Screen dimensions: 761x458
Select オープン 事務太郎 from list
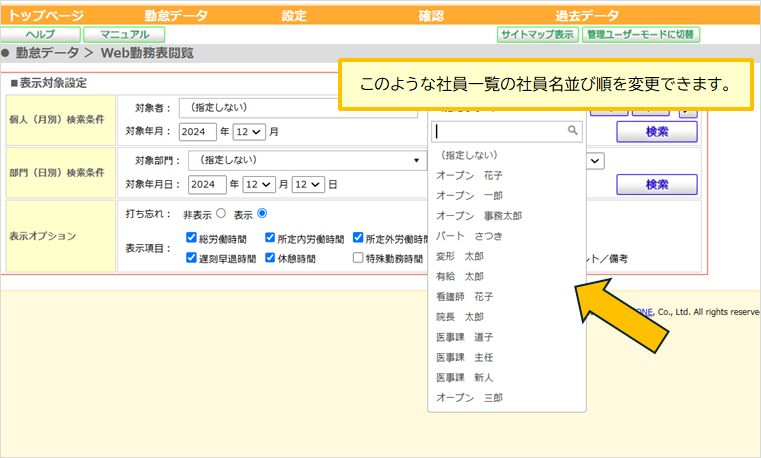pyautogui.click(x=507, y=216)
